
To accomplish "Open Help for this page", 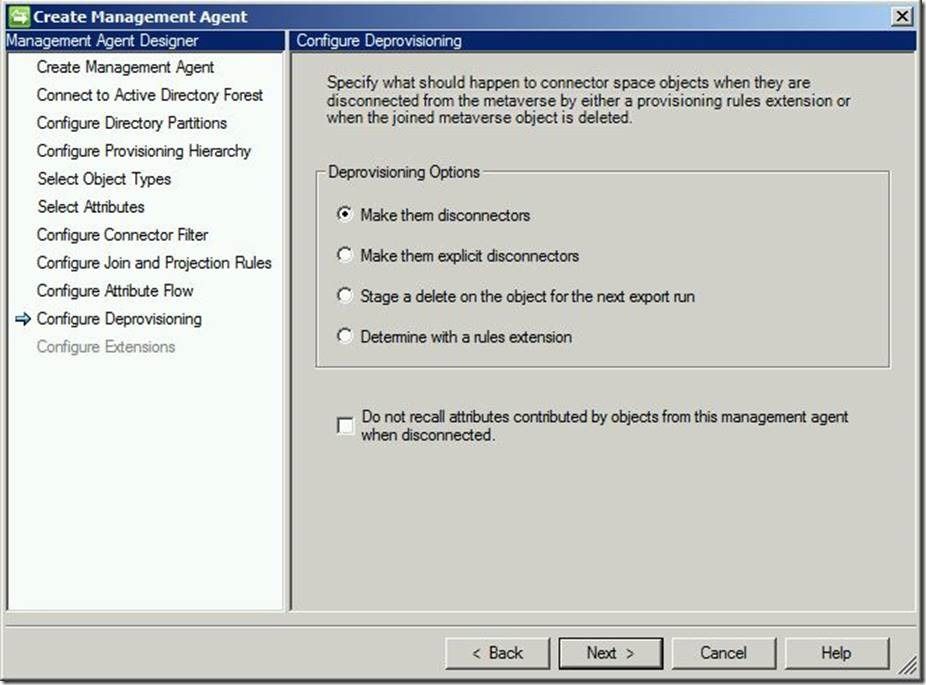I will (836, 653).
